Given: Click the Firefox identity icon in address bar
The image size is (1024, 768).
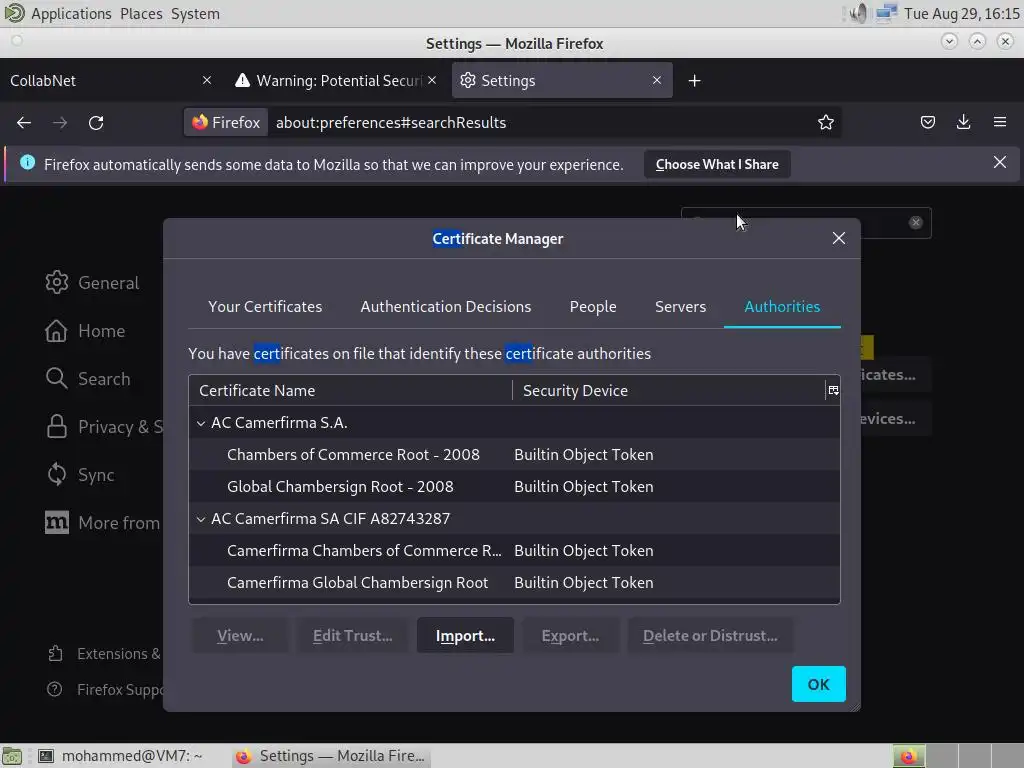Looking at the screenshot, I should [x=226, y=123].
